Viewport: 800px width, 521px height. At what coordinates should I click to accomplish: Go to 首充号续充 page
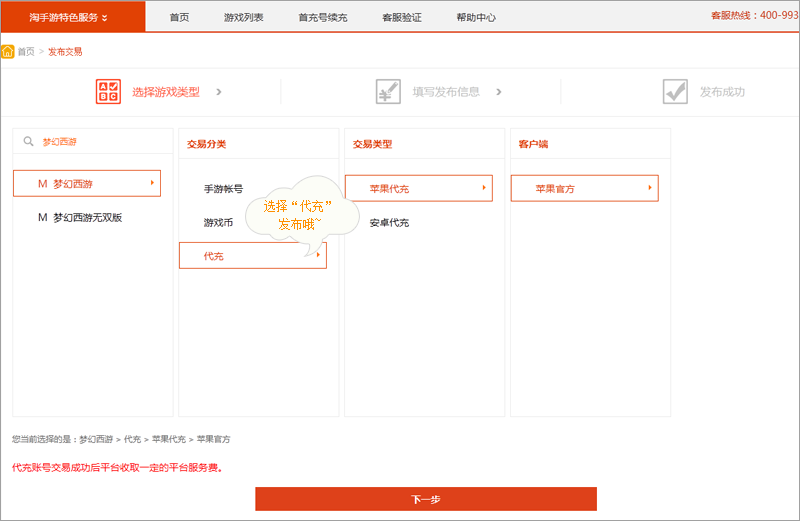[x=322, y=17]
